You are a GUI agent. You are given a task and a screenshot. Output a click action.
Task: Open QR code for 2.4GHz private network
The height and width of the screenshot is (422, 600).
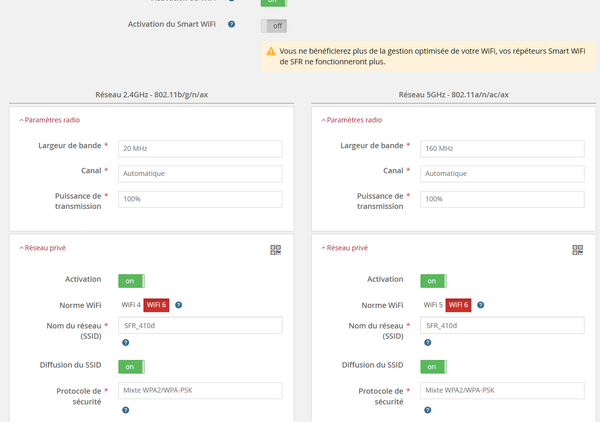coord(275,250)
